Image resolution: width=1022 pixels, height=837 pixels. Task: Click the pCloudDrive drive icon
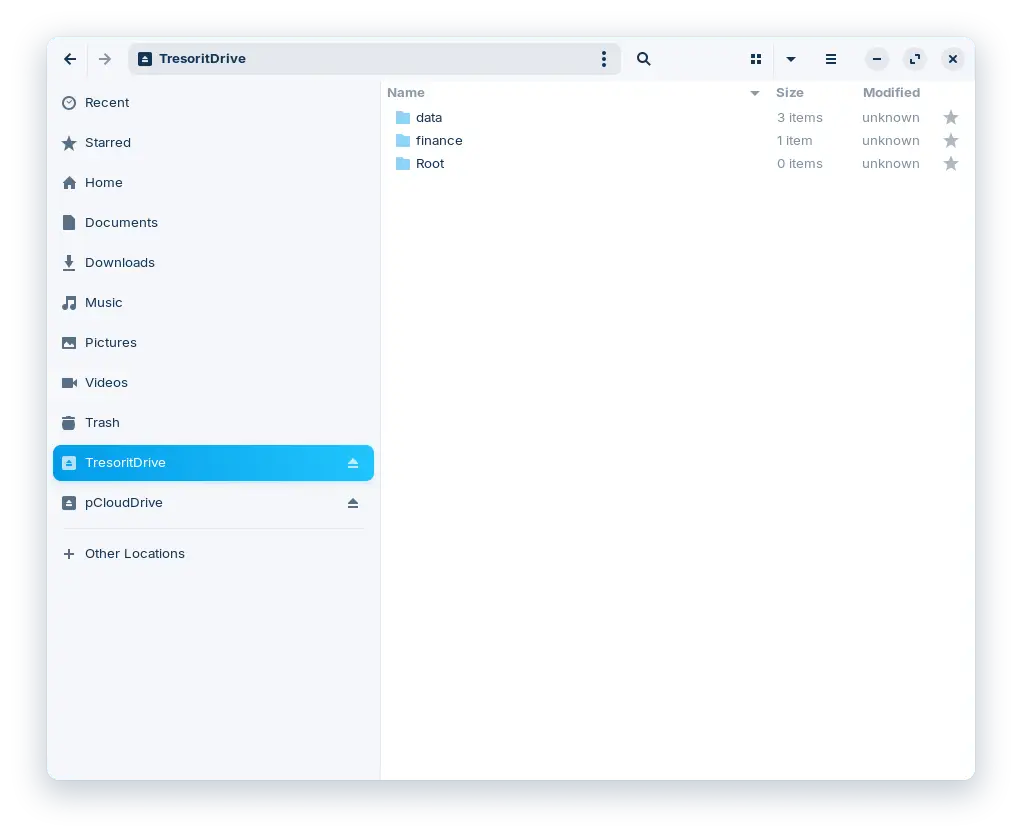(69, 503)
